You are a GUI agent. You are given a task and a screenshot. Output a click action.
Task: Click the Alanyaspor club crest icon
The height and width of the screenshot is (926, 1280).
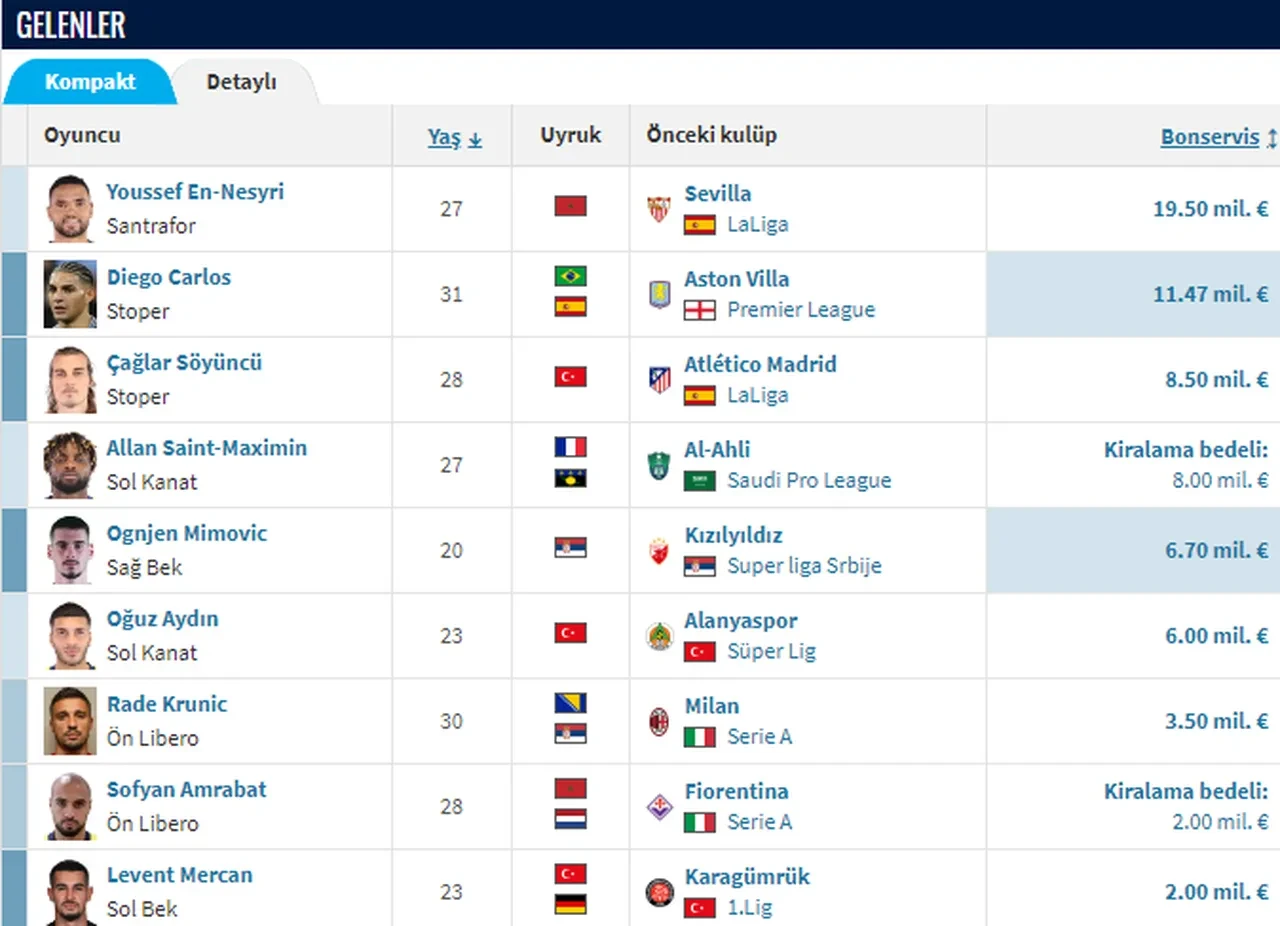(659, 636)
